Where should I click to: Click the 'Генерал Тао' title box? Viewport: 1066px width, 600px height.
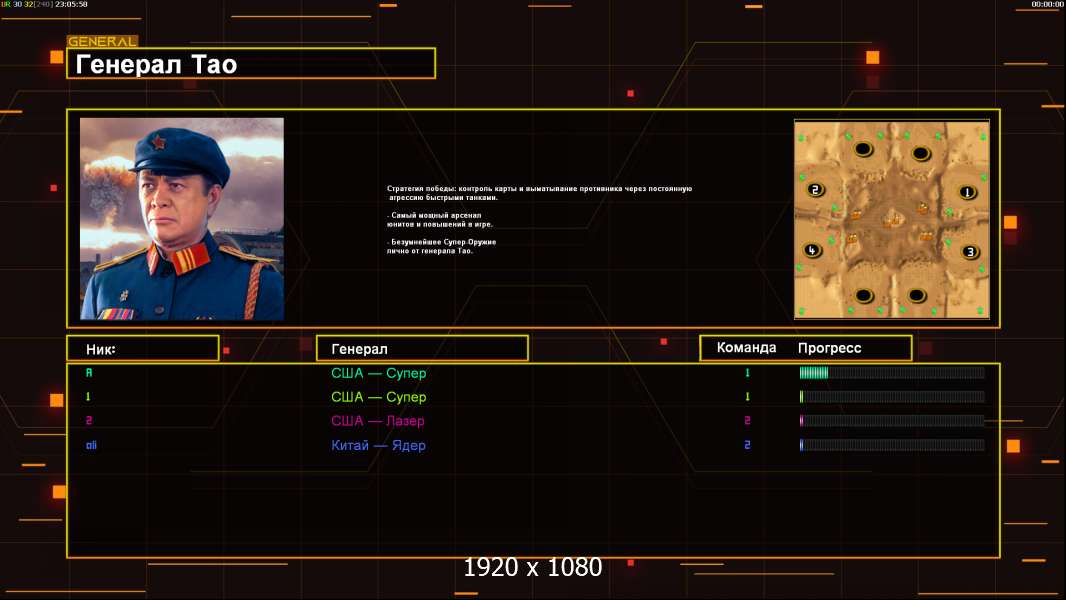pos(251,63)
